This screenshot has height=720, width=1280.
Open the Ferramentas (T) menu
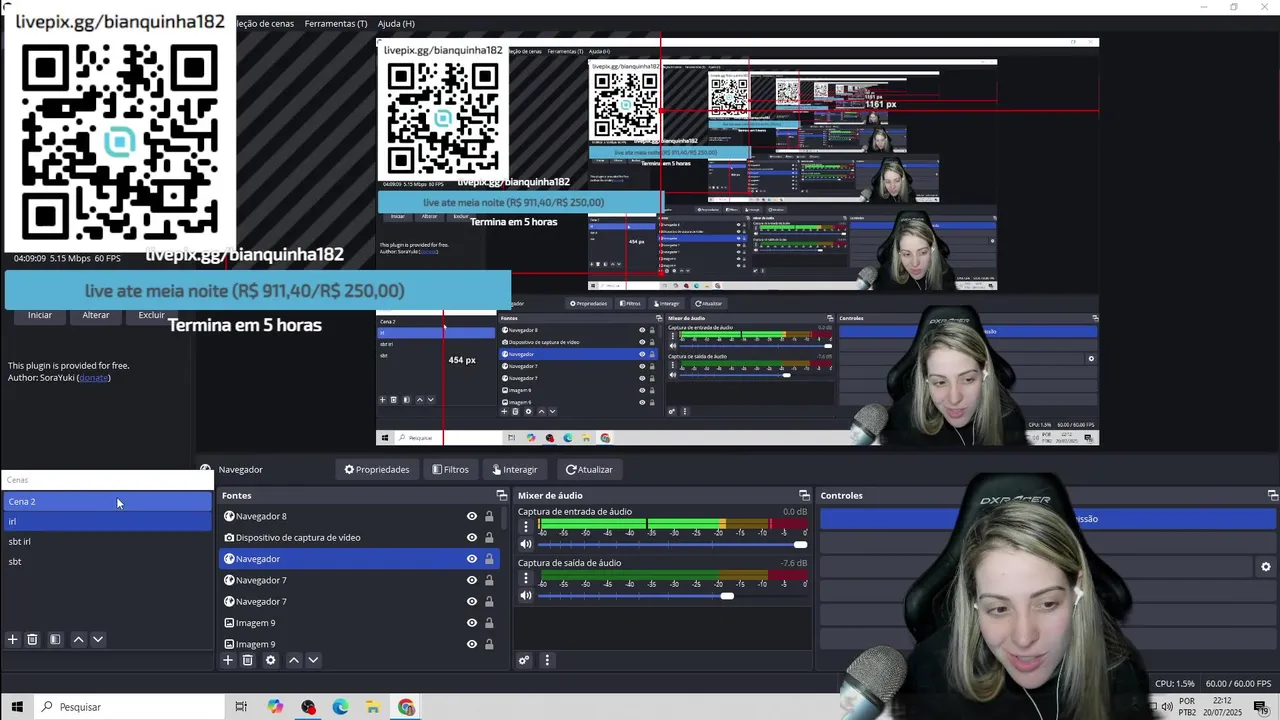coord(335,23)
